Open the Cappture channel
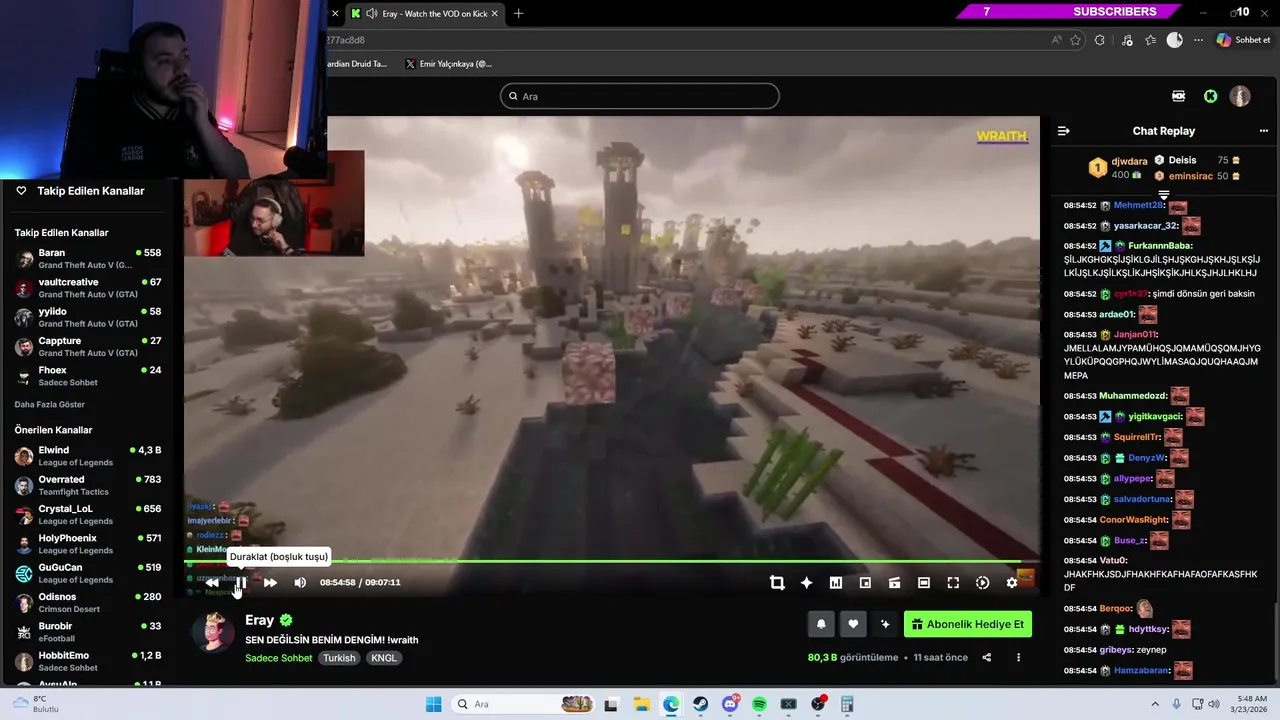The image size is (1280, 720). [x=88, y=346]
